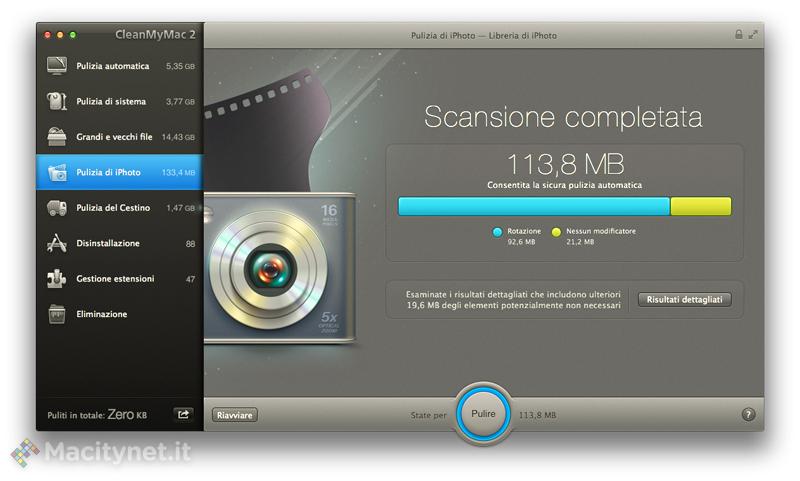
Task: Open Pulizia automatica section
Action: pyautogui.click(x=120, y=66)
